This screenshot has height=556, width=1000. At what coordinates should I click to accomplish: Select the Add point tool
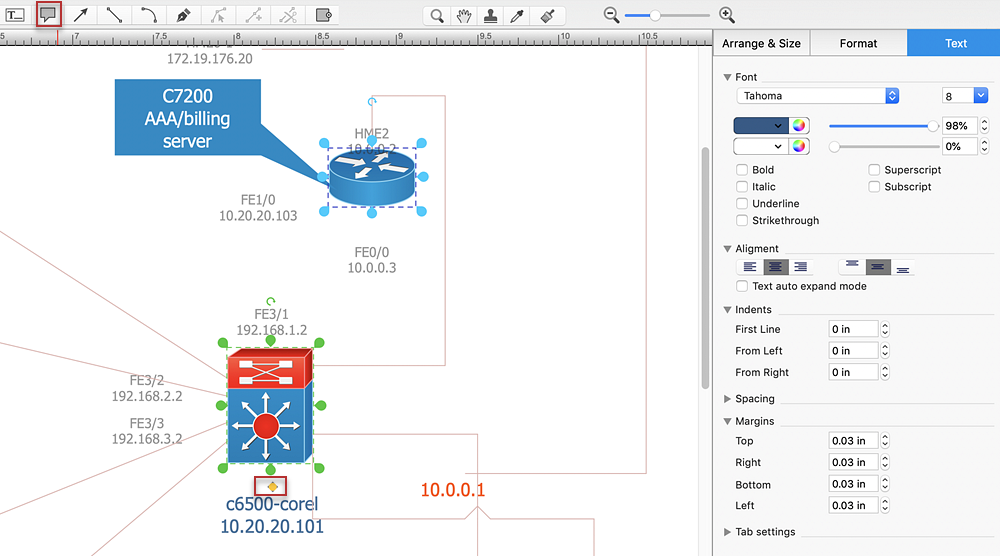click(x=253, y=15)
